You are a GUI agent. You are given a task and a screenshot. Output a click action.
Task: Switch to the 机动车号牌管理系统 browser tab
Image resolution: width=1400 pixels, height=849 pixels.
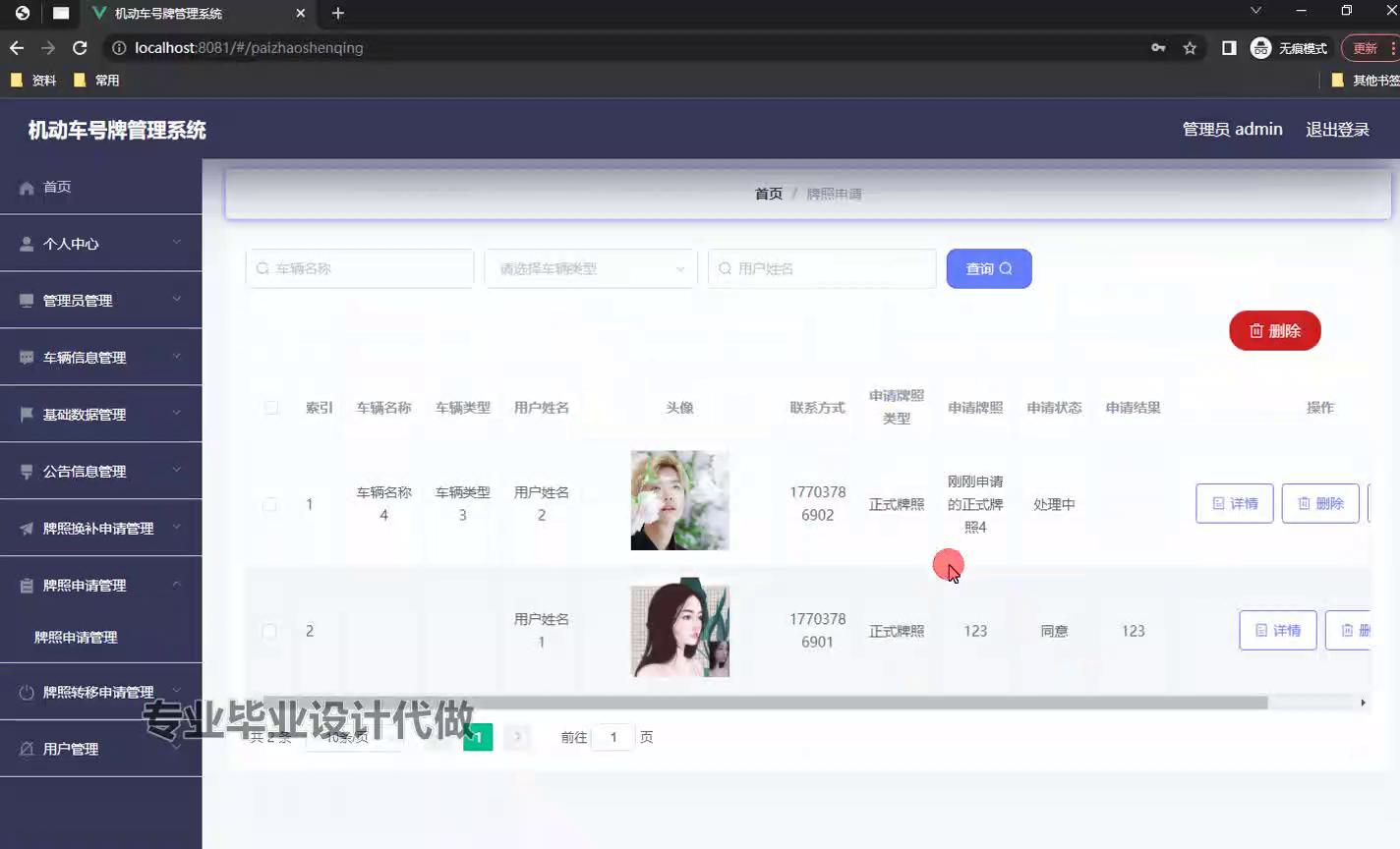[x=197, y=14]
